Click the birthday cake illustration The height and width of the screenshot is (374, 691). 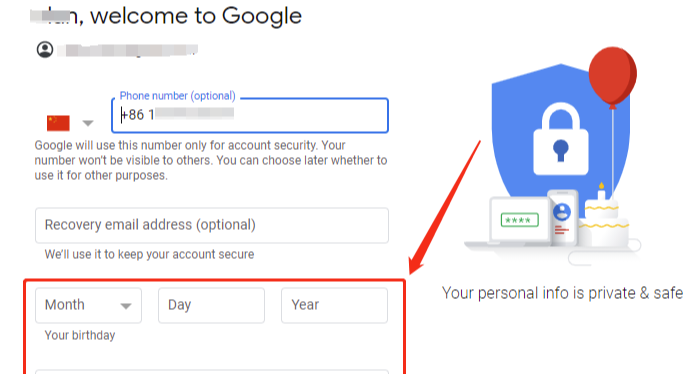(x=604, y=216)
